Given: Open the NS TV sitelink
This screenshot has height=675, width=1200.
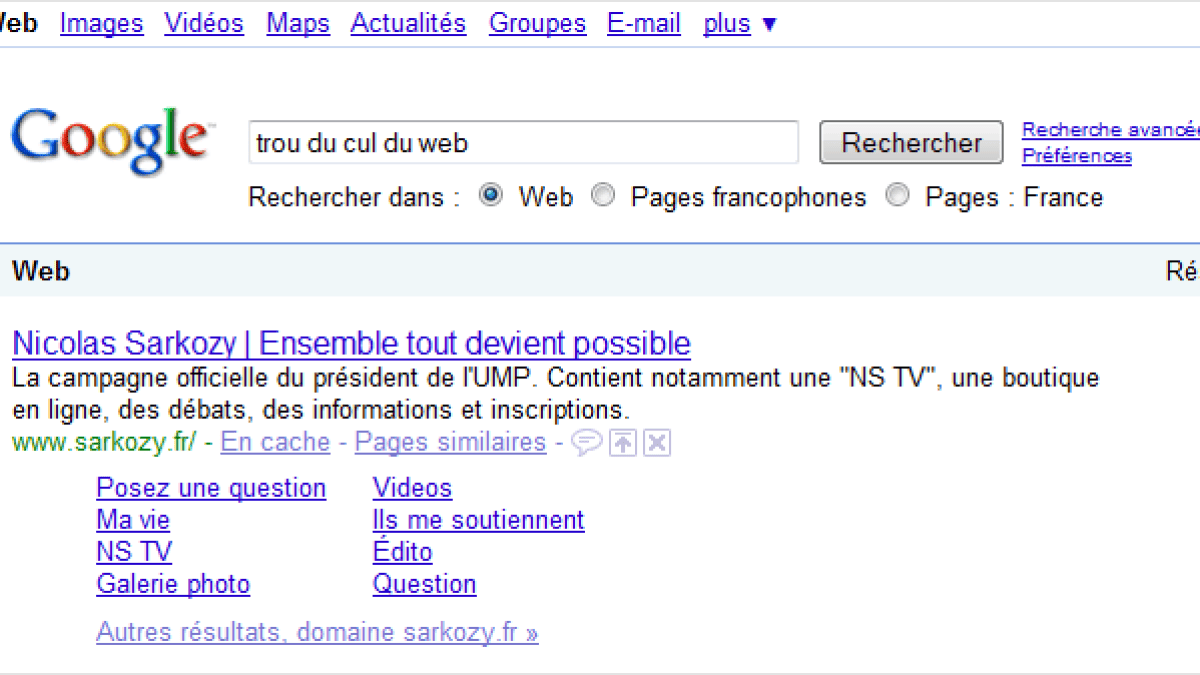Looking at the screenshot, I should click(134, 552).
